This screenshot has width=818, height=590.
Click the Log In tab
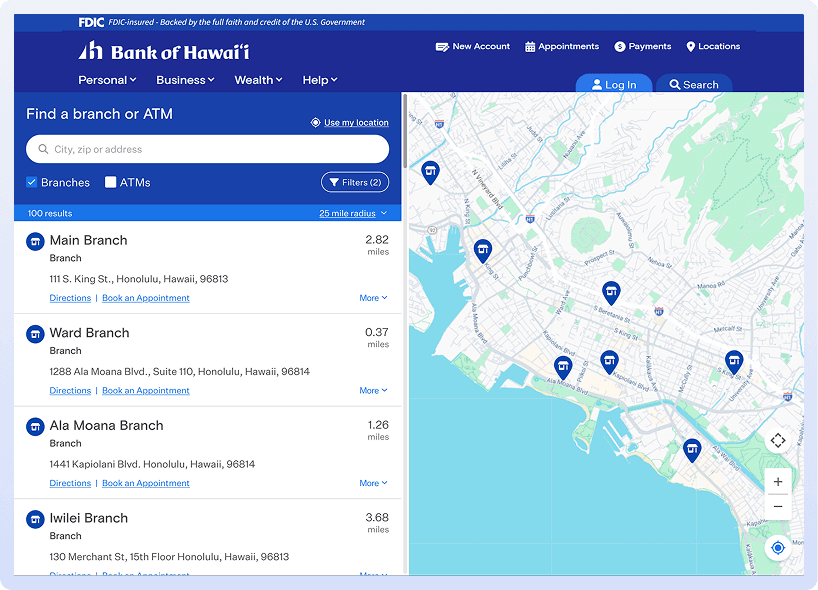(x=614, y=84)
